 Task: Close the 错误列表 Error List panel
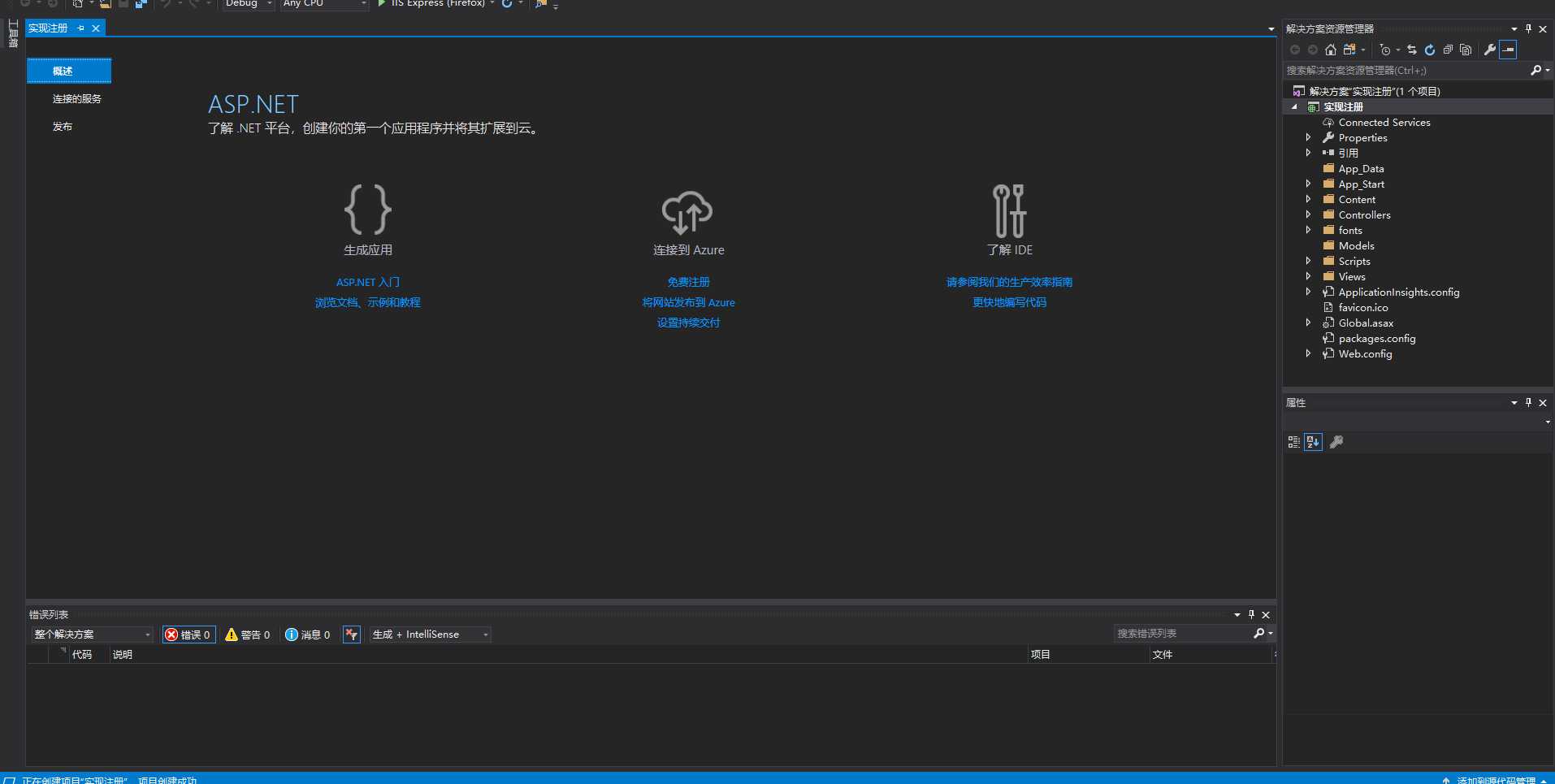[x=1266, y=615]
